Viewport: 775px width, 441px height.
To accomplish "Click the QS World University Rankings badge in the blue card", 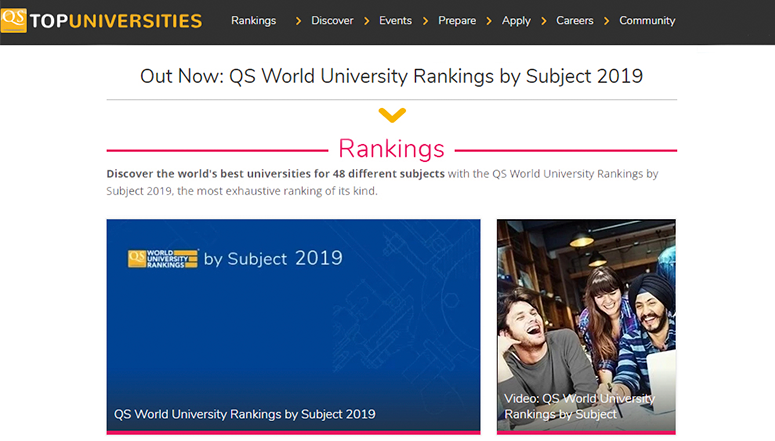I will 163,259.
